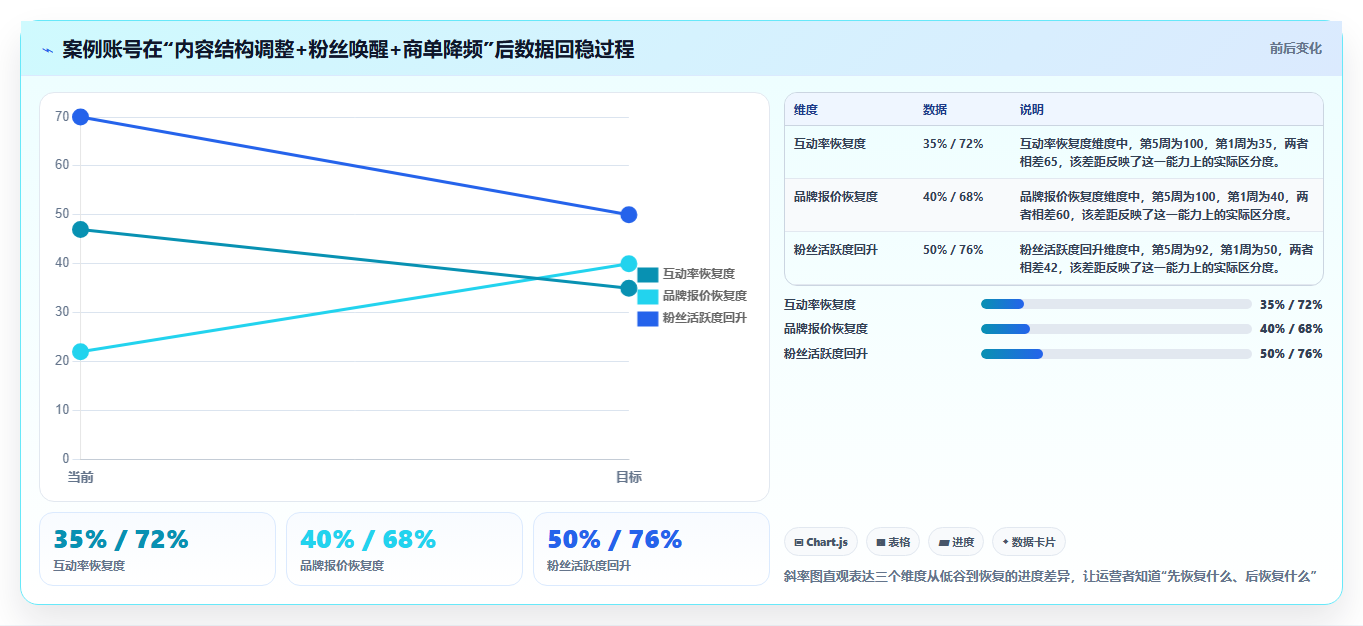The width and height of the screenshot is (1363, 626).
Task: Click the teal data point at 47 on 当前
Action: [81, 230]
